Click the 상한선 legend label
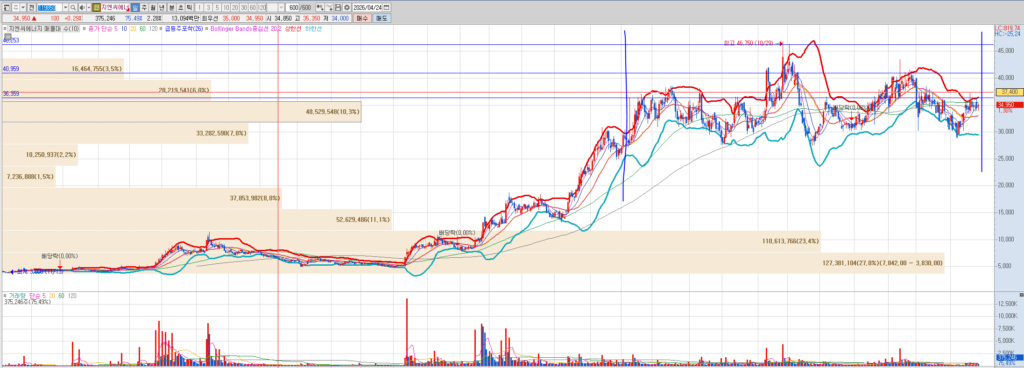This screenshot has height=368, width=1024. [293, 29]
